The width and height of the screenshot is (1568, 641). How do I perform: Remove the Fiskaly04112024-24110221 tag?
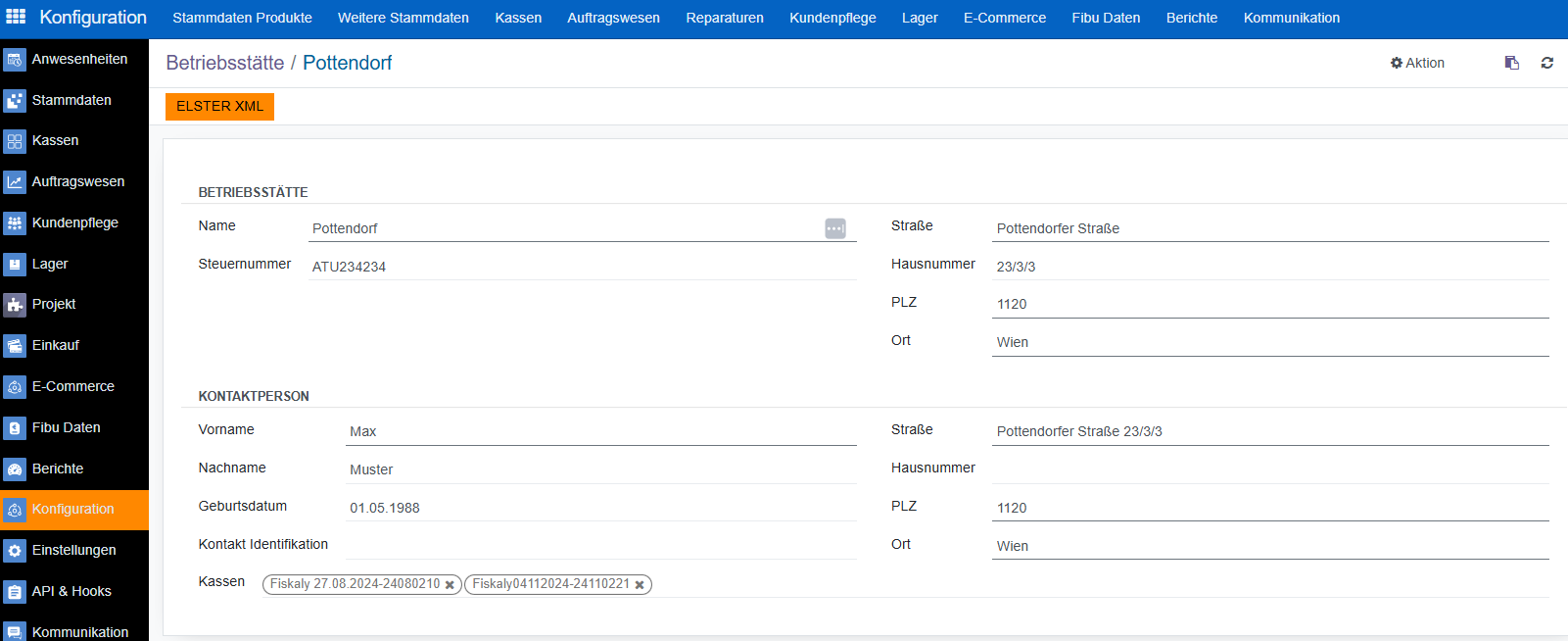(640, 585)
